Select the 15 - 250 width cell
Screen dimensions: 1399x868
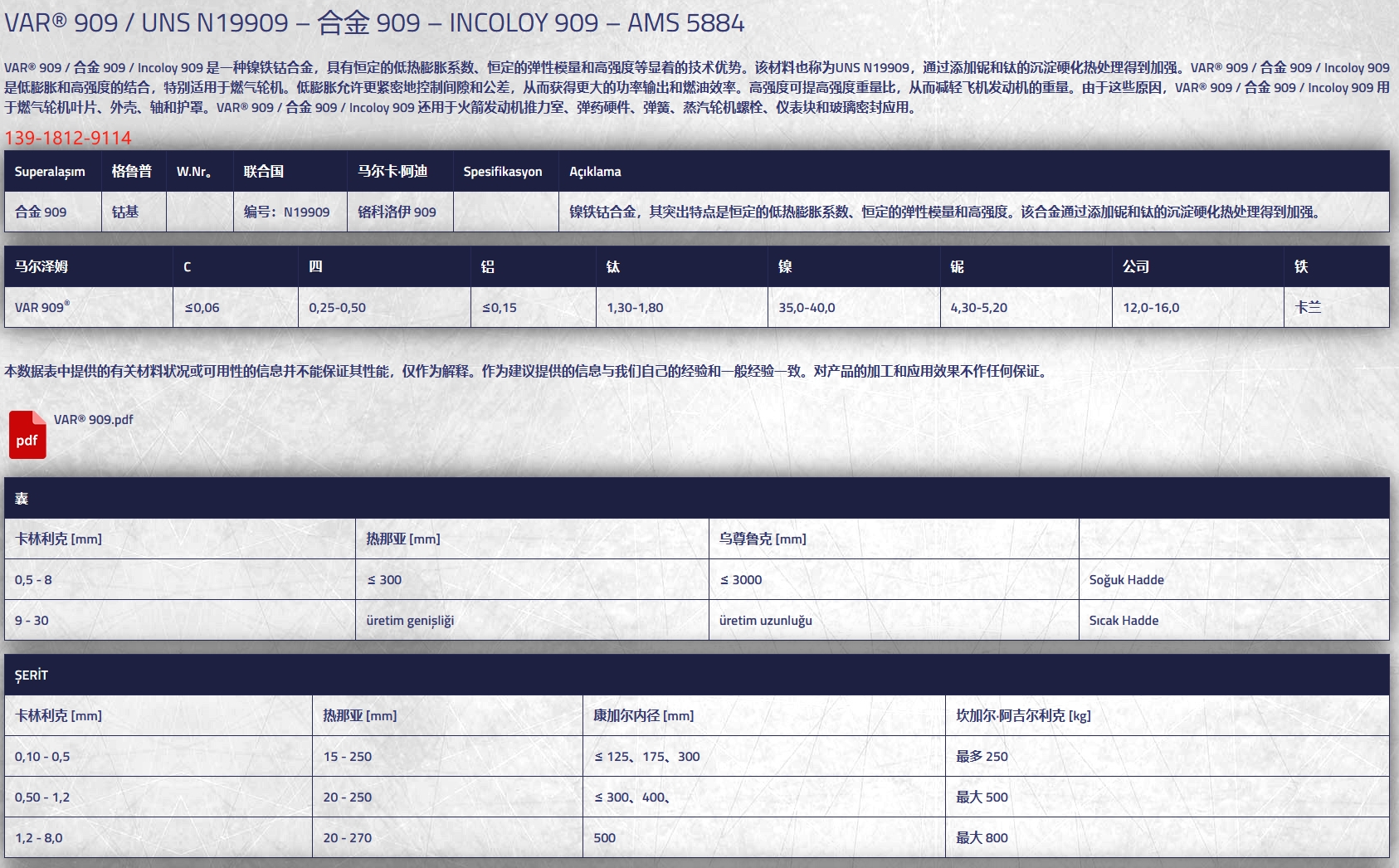pos(448,756)
